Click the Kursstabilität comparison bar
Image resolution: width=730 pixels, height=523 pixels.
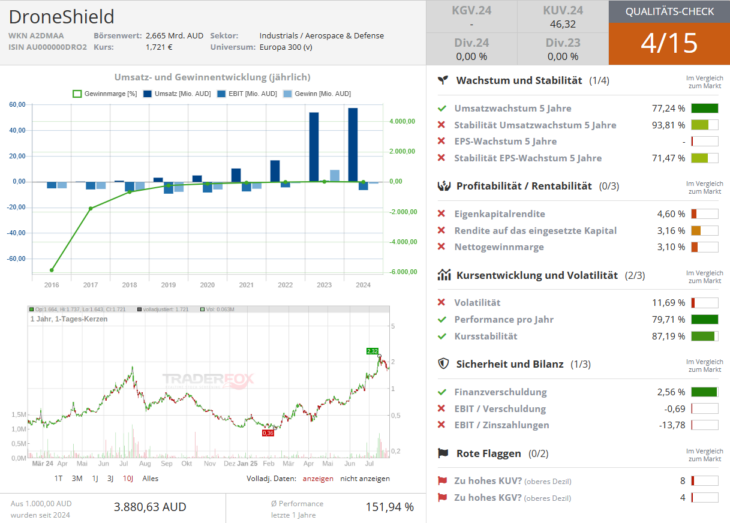tap(704, 336)
